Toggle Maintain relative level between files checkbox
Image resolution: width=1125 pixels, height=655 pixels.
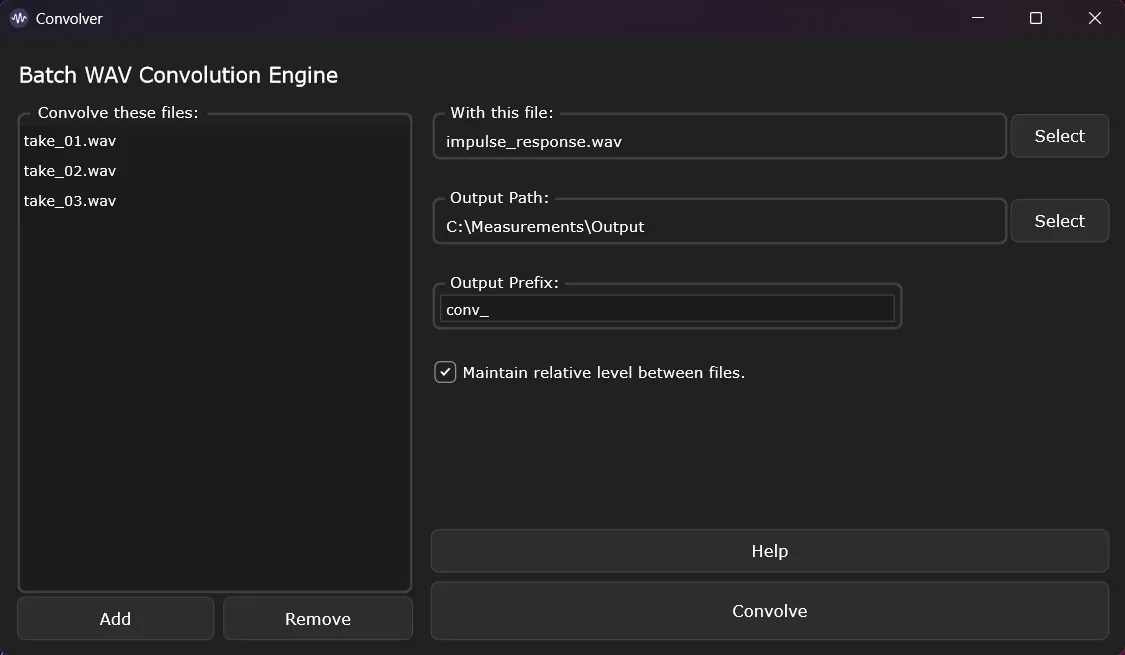pyautogui.click(x=445, y=372)
